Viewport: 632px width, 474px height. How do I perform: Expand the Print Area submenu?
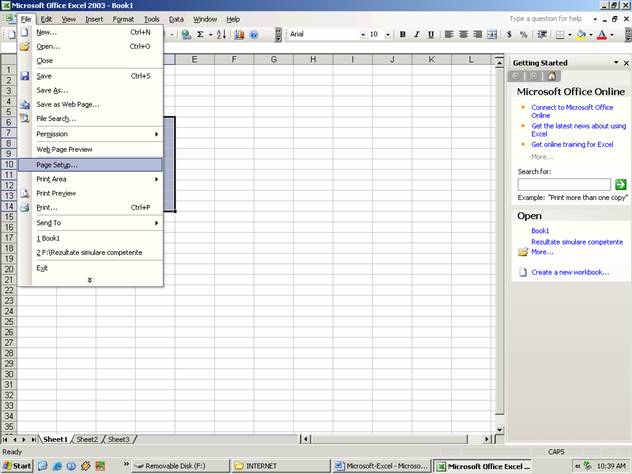pos(90,179)
